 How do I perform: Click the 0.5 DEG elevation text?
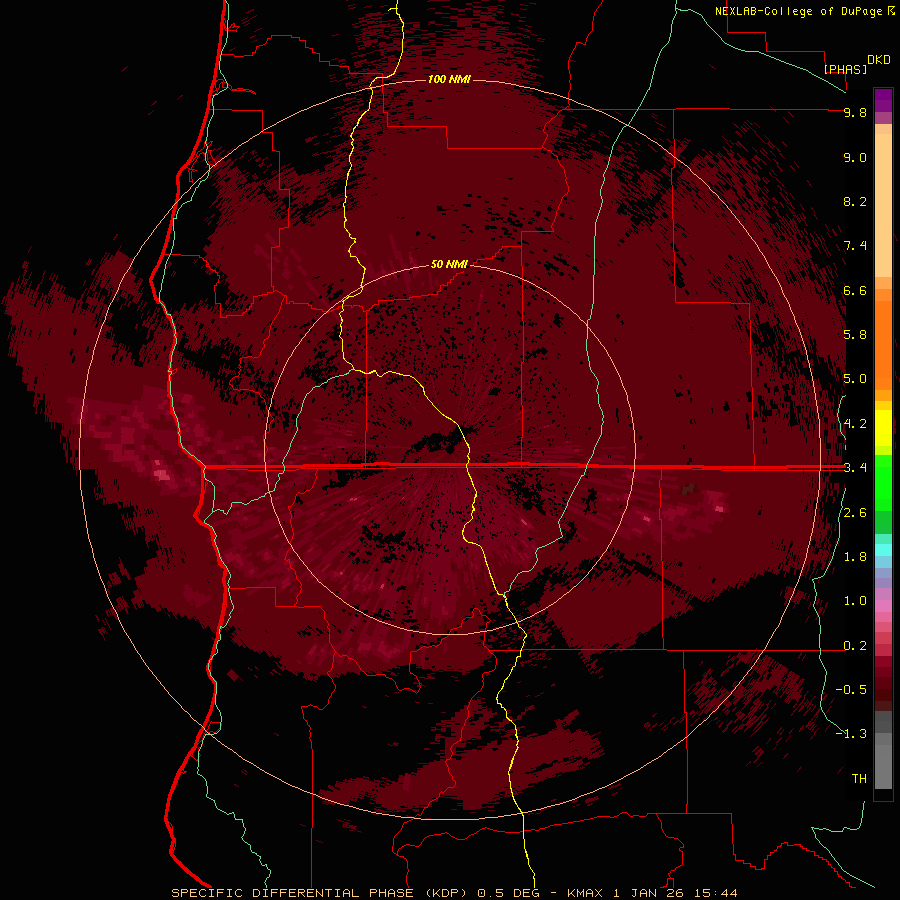(x=509, y=893)
